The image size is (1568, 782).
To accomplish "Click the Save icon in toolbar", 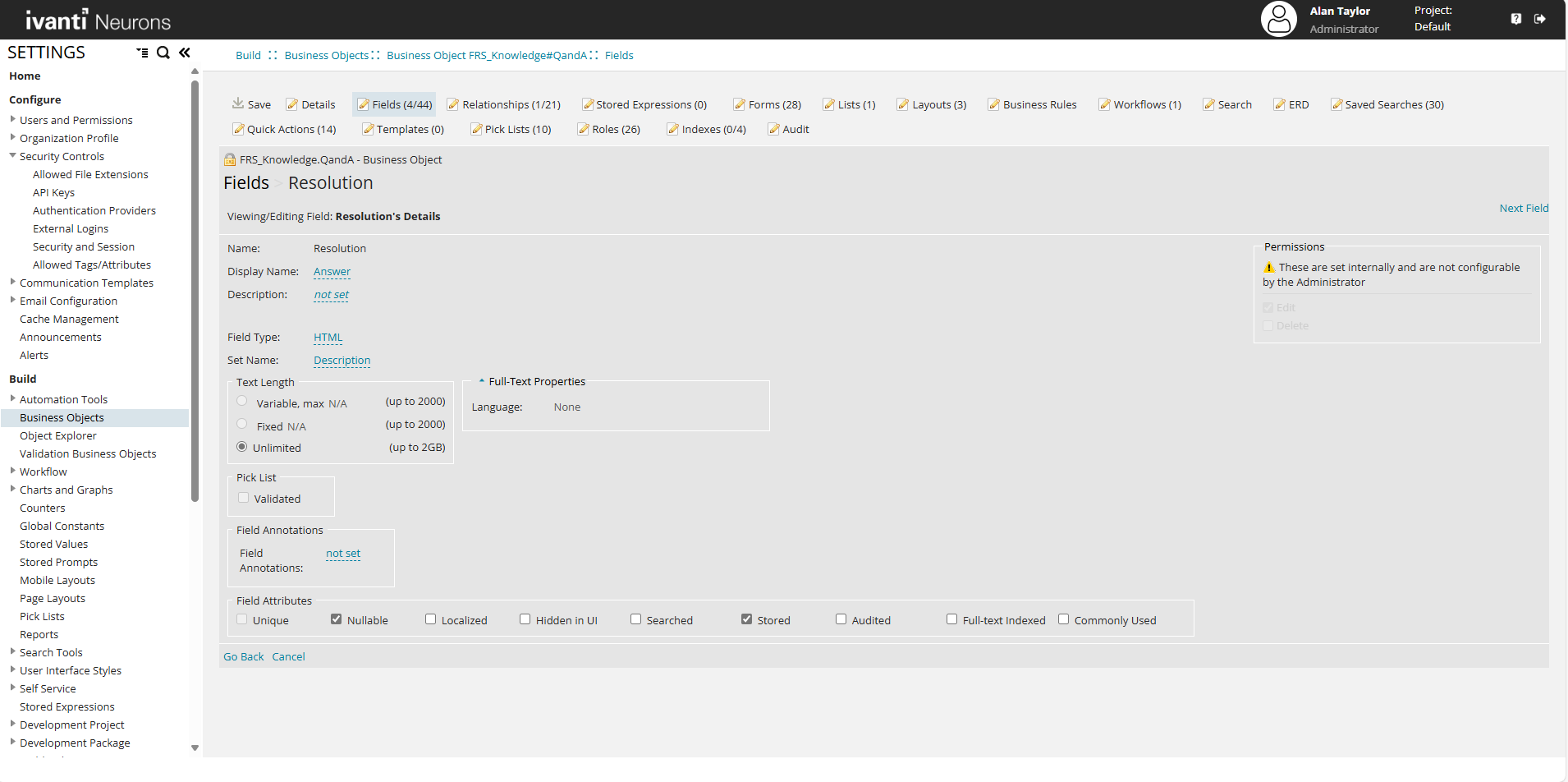I will [238, 103].
